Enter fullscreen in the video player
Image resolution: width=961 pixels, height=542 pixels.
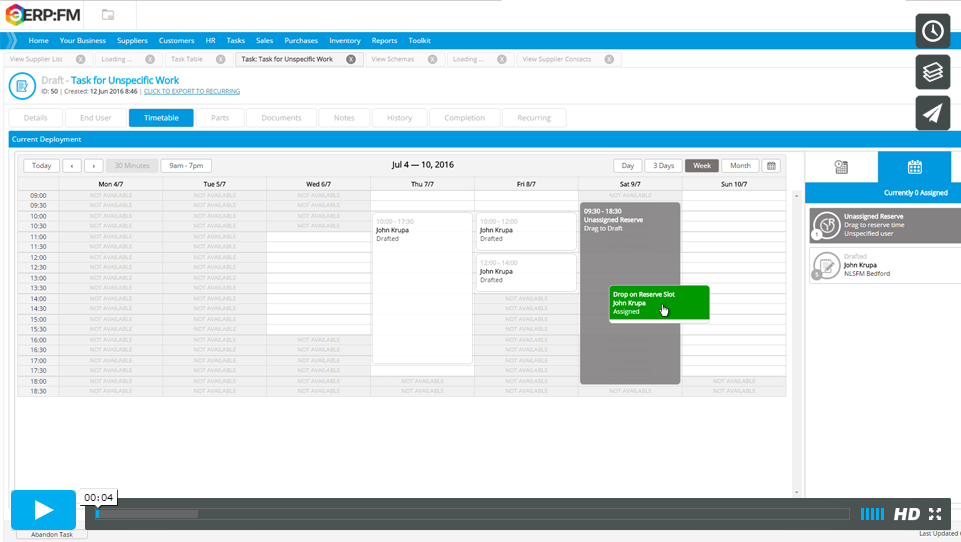click(x=935, y=514)
